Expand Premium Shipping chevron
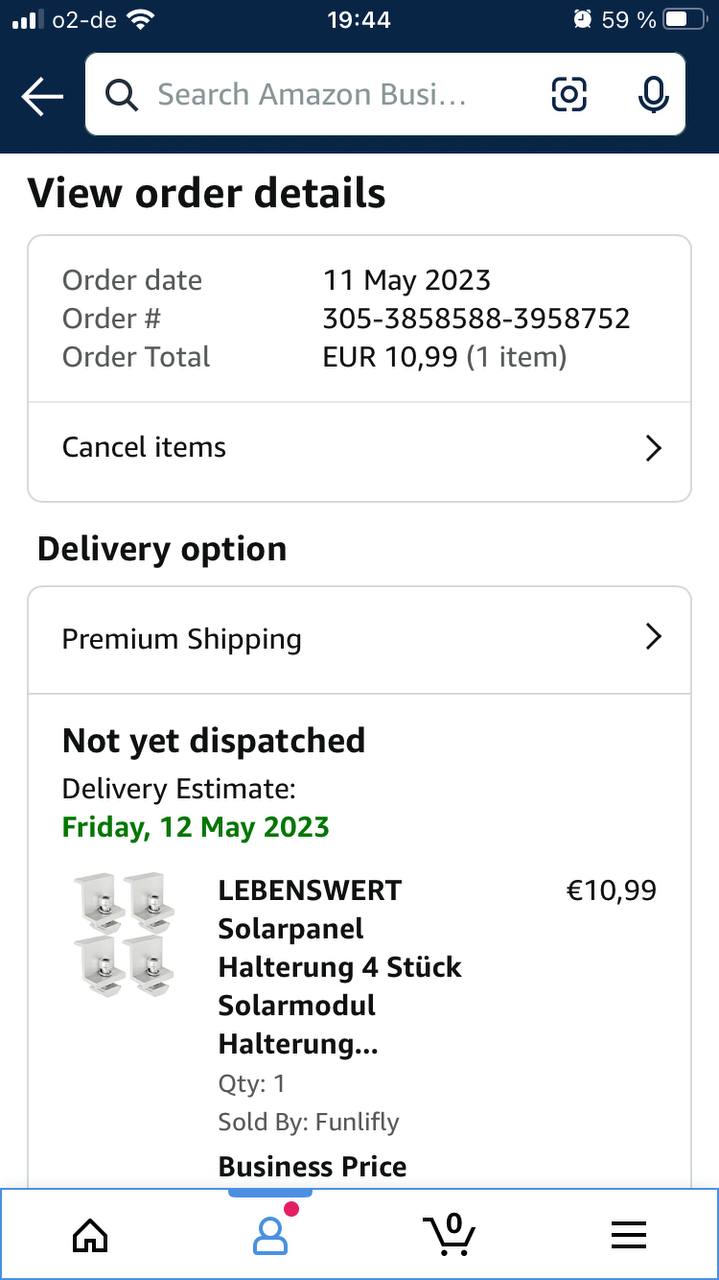Image resolution: width=719 pixels, height=1280 pixels. point(653,637)
